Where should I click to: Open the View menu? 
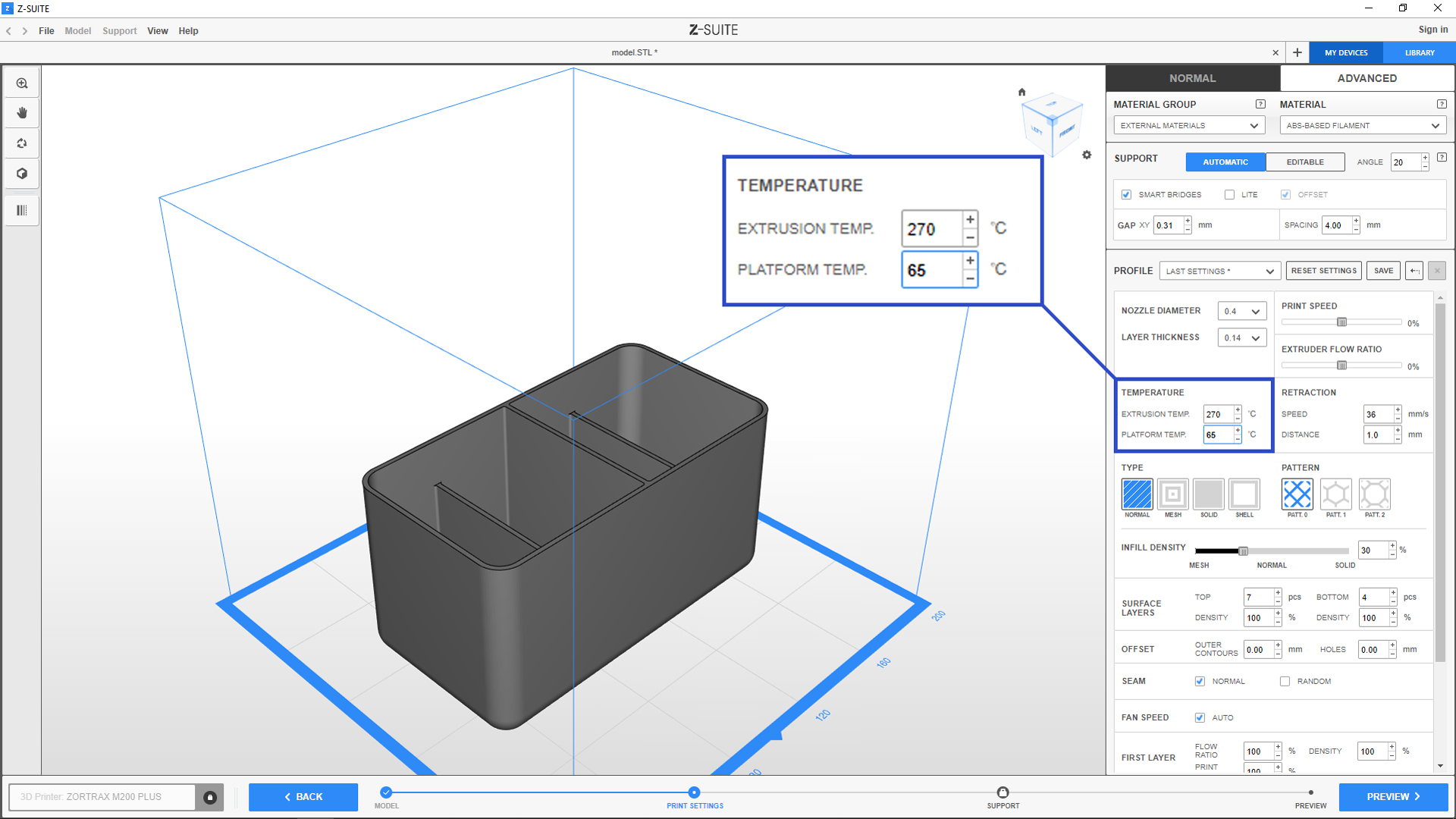[157, 31]
